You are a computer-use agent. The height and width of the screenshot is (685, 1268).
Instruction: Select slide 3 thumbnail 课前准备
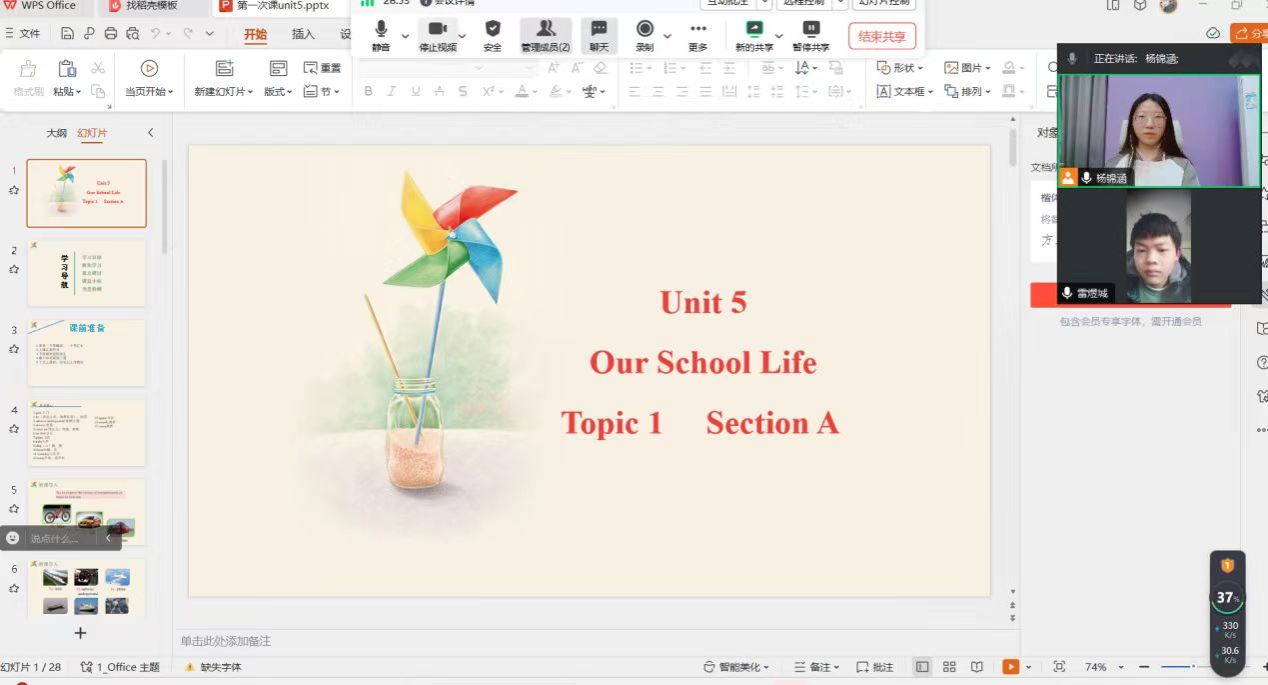pos(86,352)
